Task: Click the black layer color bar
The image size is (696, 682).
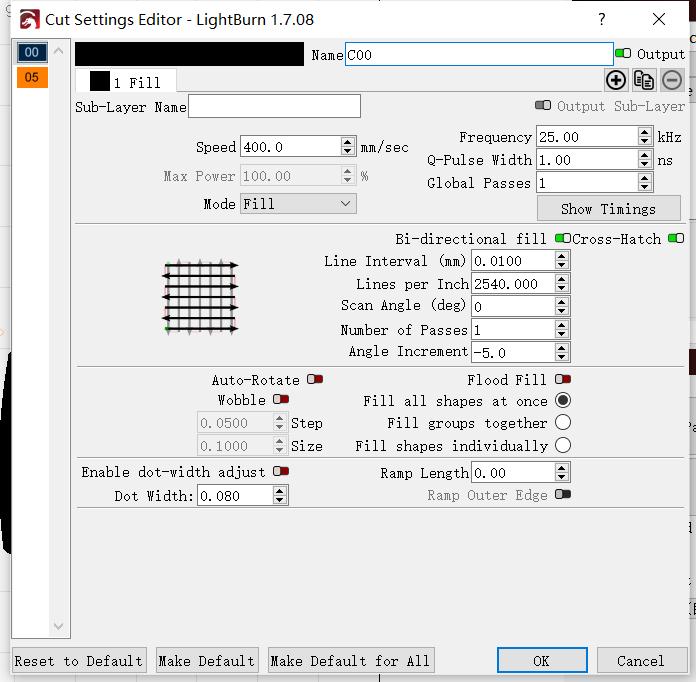Action: click(190, 54)
